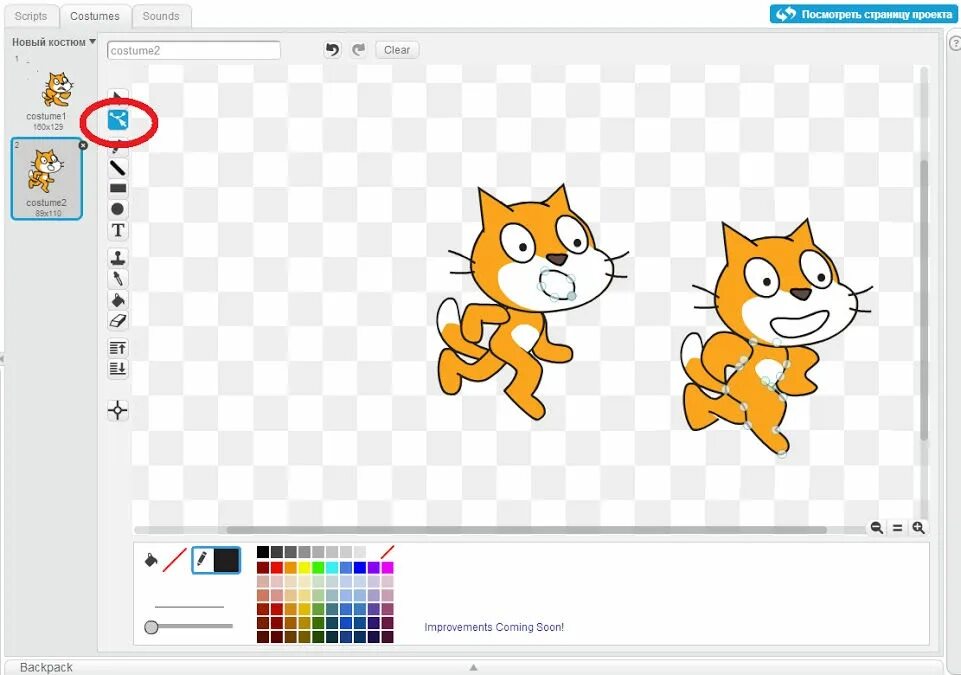Undo the last edit
Viewport: 961px width, 675px height.
[x=332, y=50]
